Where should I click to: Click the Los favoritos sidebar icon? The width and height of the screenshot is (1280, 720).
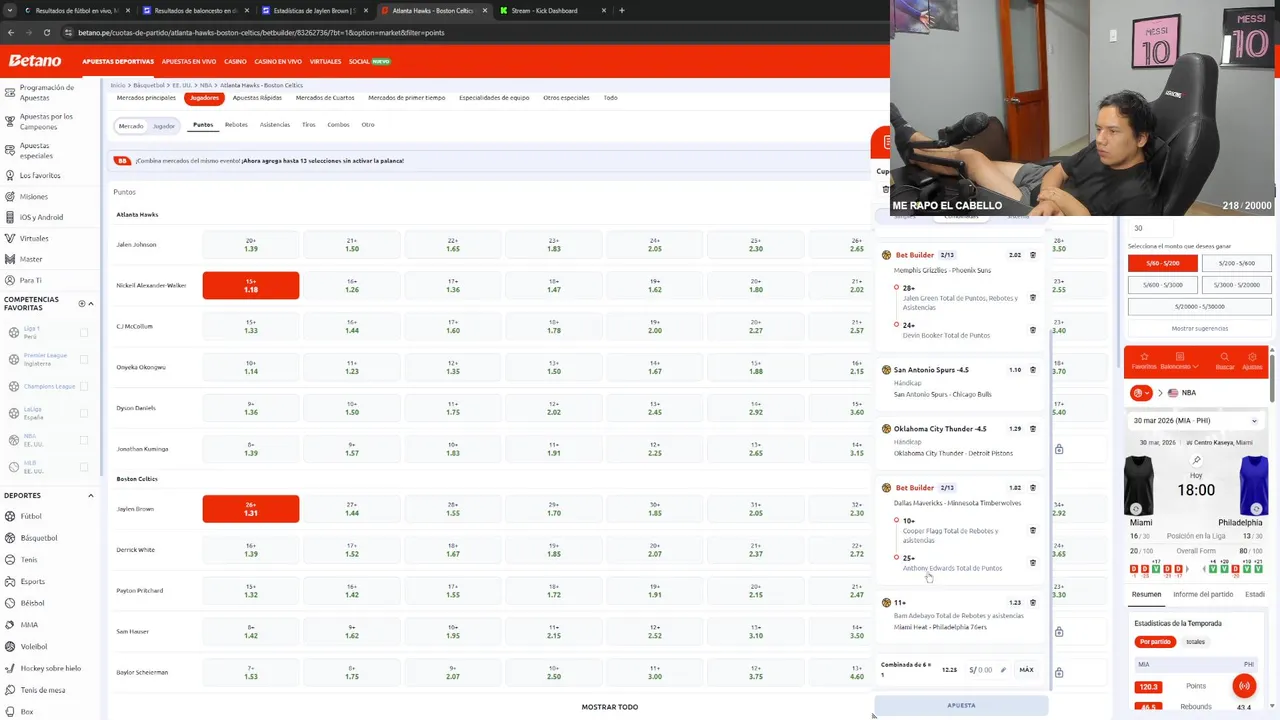[x=9, y=175]
